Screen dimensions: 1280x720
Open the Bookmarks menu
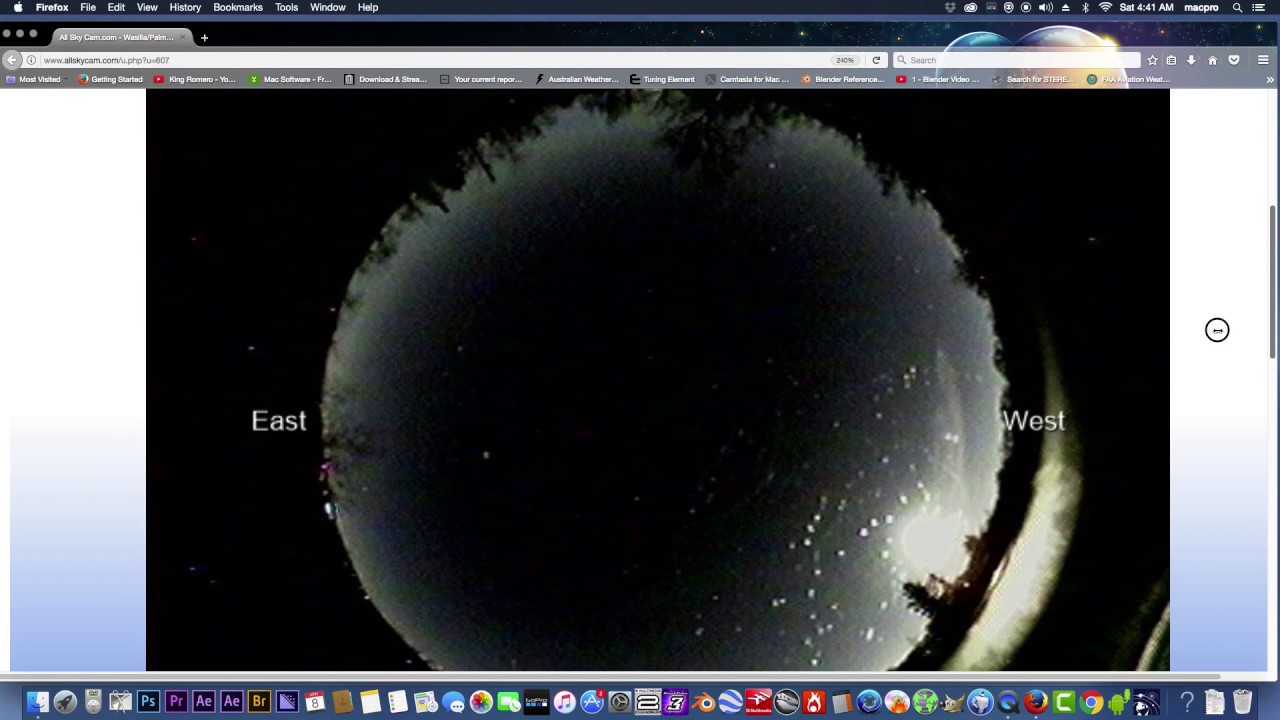click(x=238, y=7)
